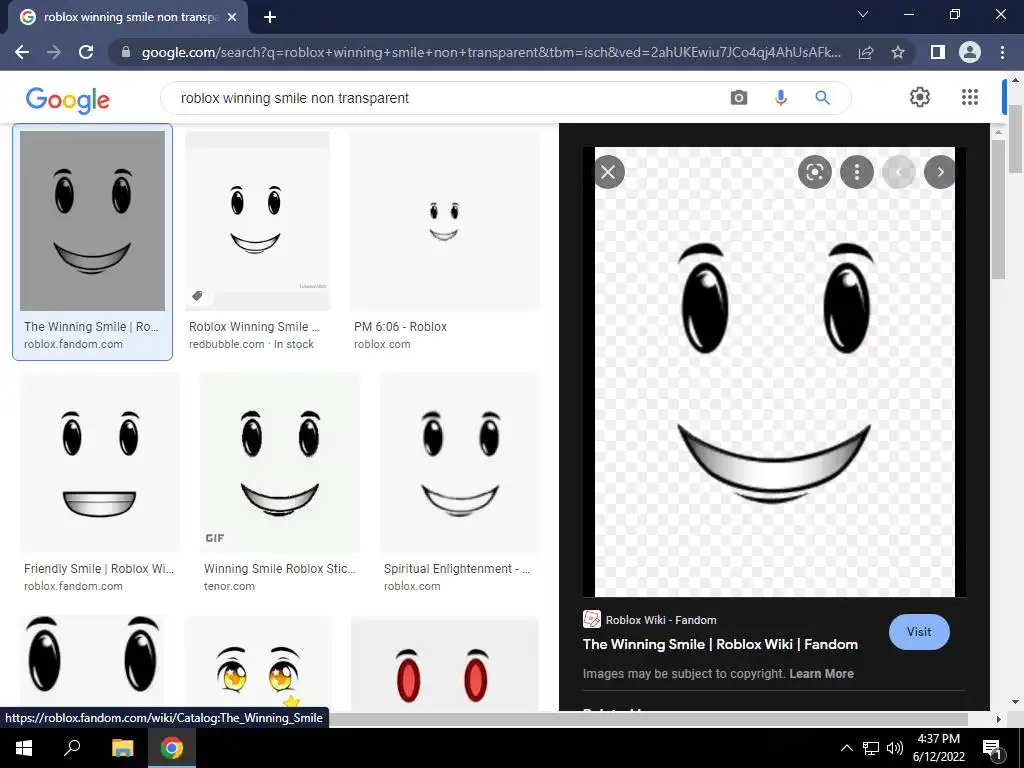The image size is (1024, 768).
Task: Click the share page icon in address bar
Action: (866, 52)
